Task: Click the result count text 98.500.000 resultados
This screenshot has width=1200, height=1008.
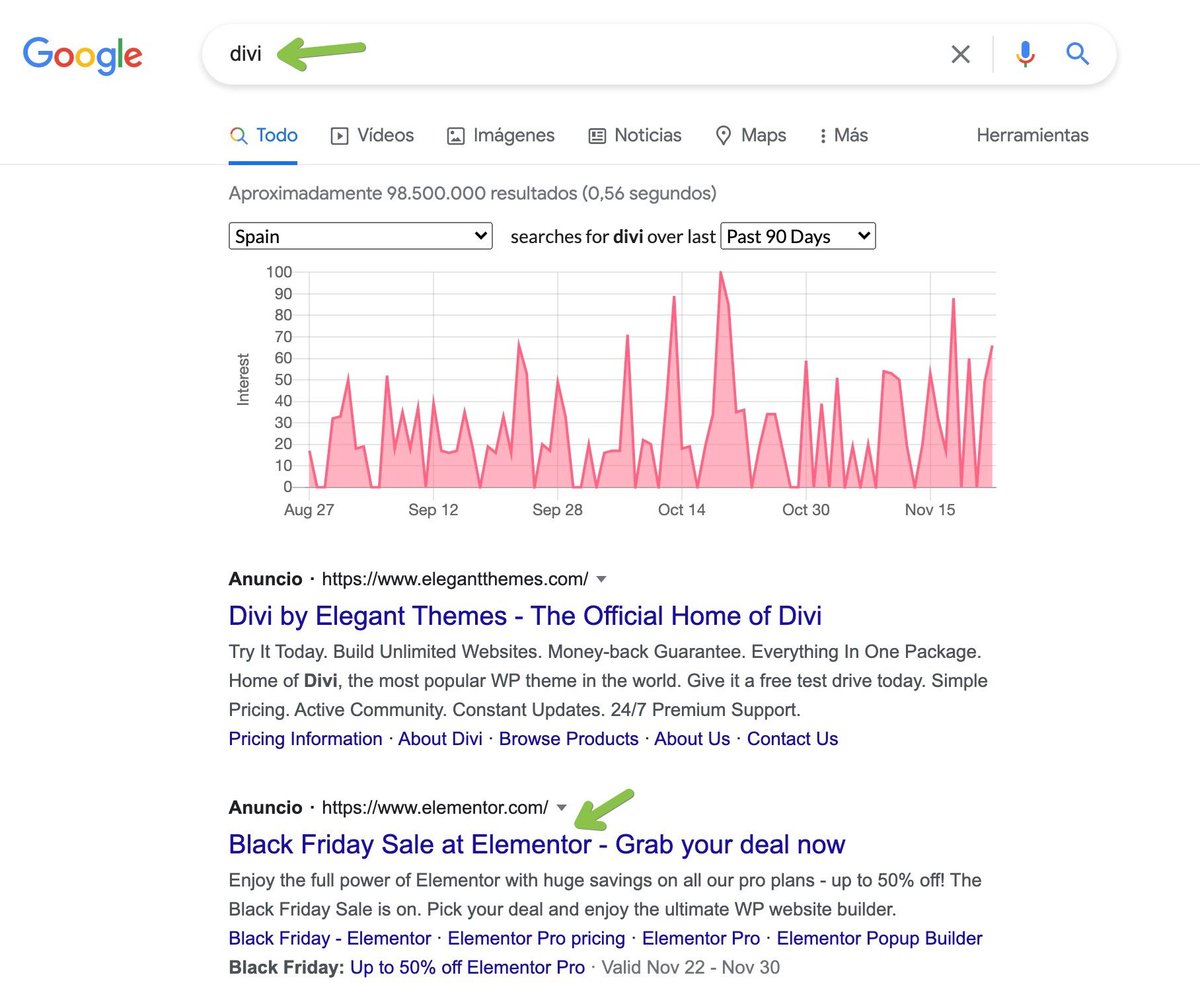Action: pos(482,193)
